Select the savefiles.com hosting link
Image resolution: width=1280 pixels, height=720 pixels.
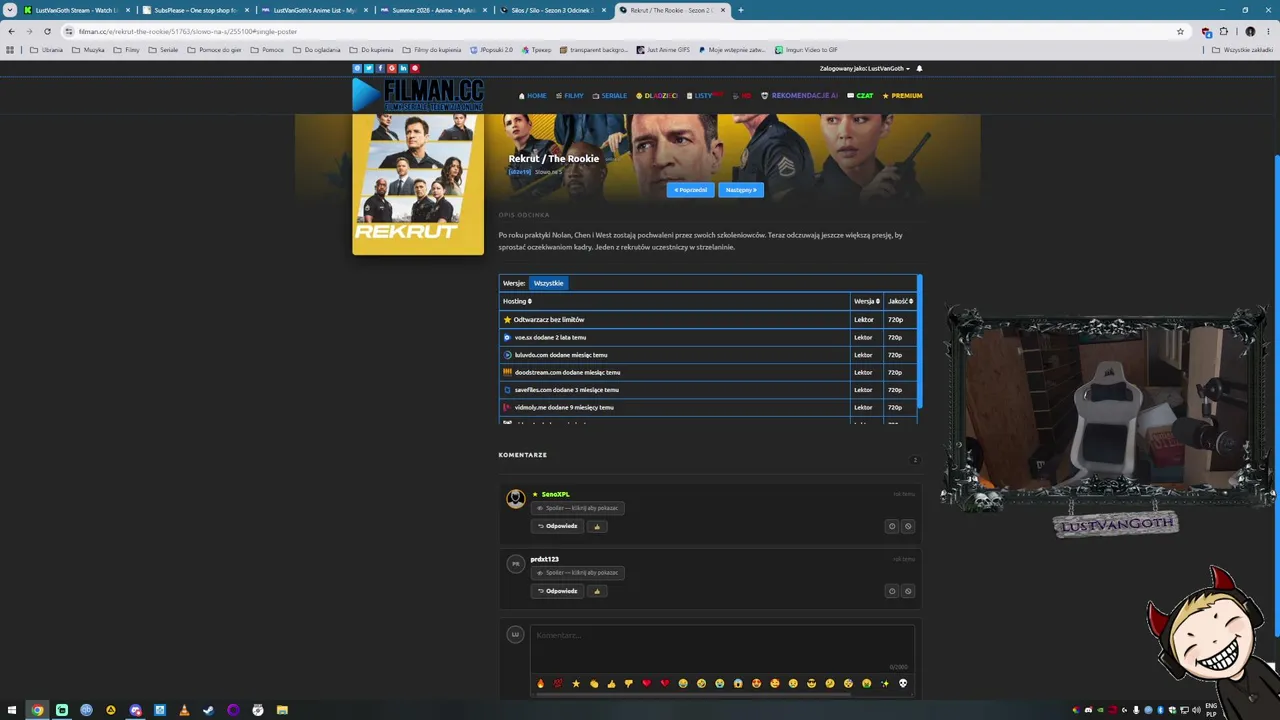tap(566, 390)
